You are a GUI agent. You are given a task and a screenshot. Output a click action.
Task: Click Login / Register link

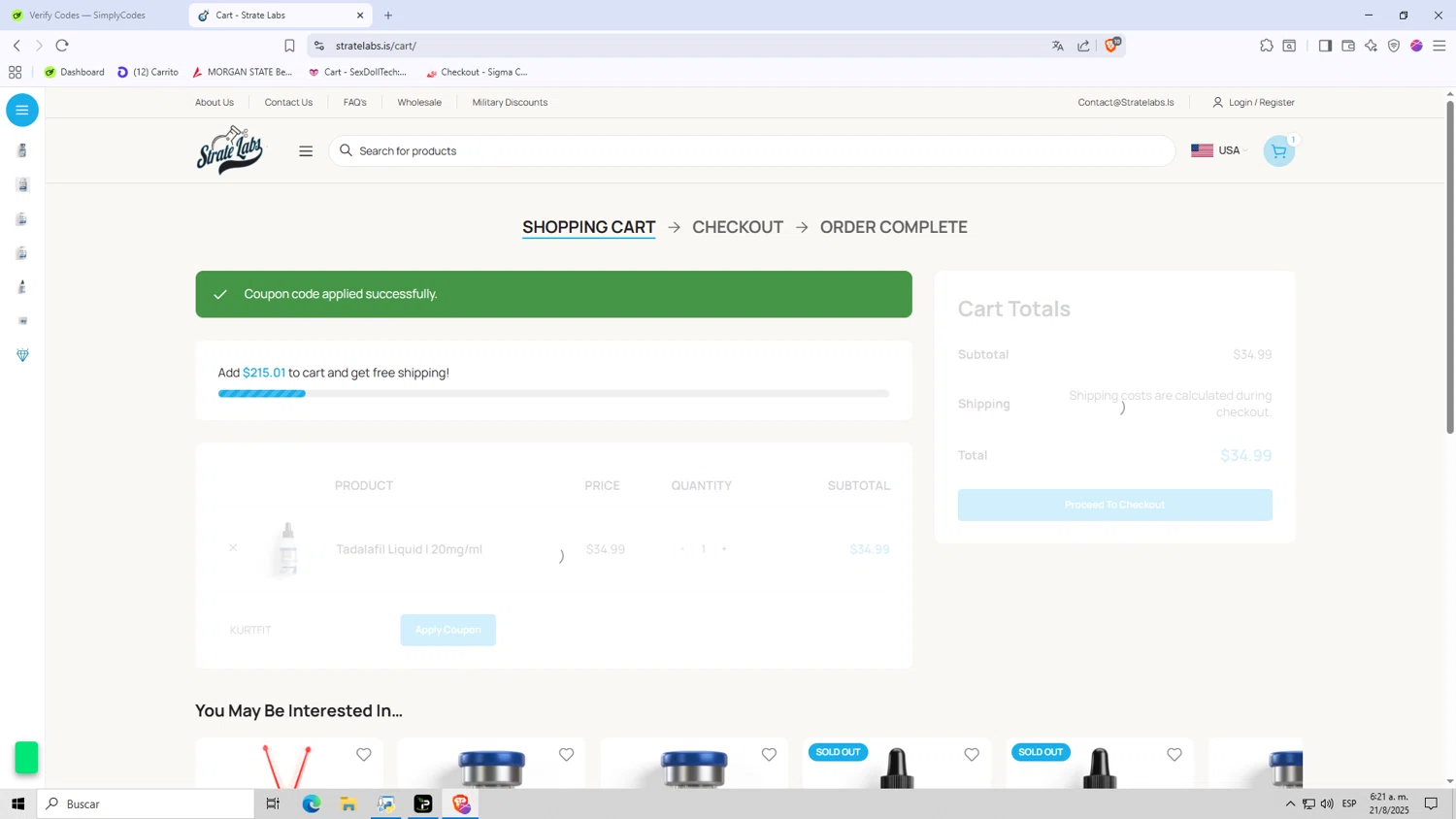[1253, 102]
